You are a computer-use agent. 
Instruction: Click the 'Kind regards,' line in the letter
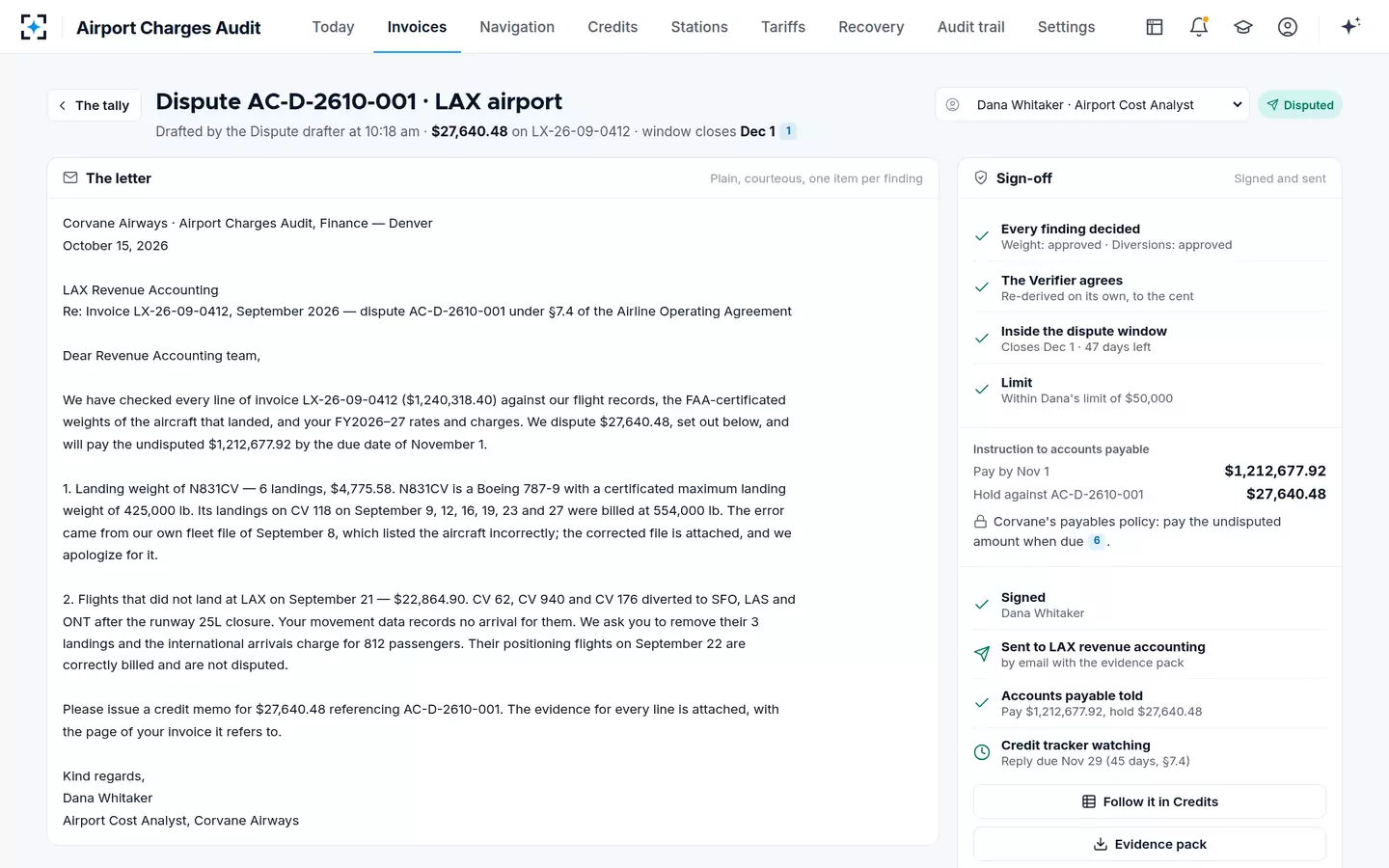pyautogui.click(x=103, y=776)
